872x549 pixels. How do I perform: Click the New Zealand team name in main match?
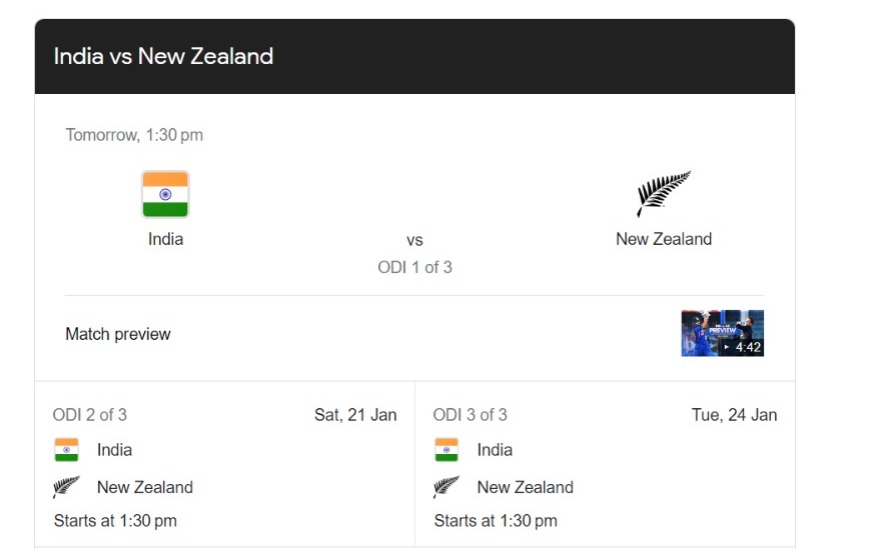663,239
